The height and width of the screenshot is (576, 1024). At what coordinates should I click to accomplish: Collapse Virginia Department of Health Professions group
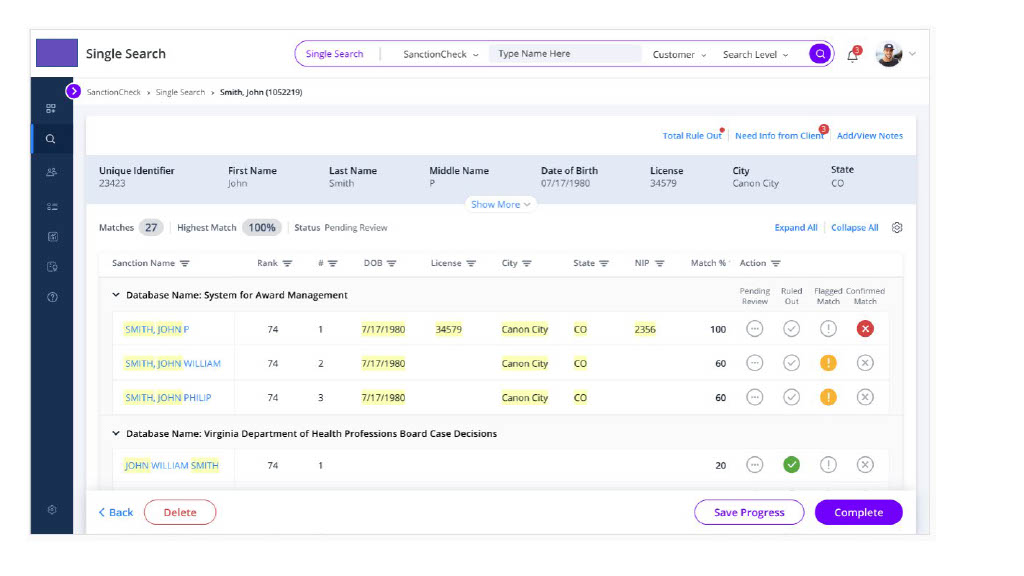[116, 434]
